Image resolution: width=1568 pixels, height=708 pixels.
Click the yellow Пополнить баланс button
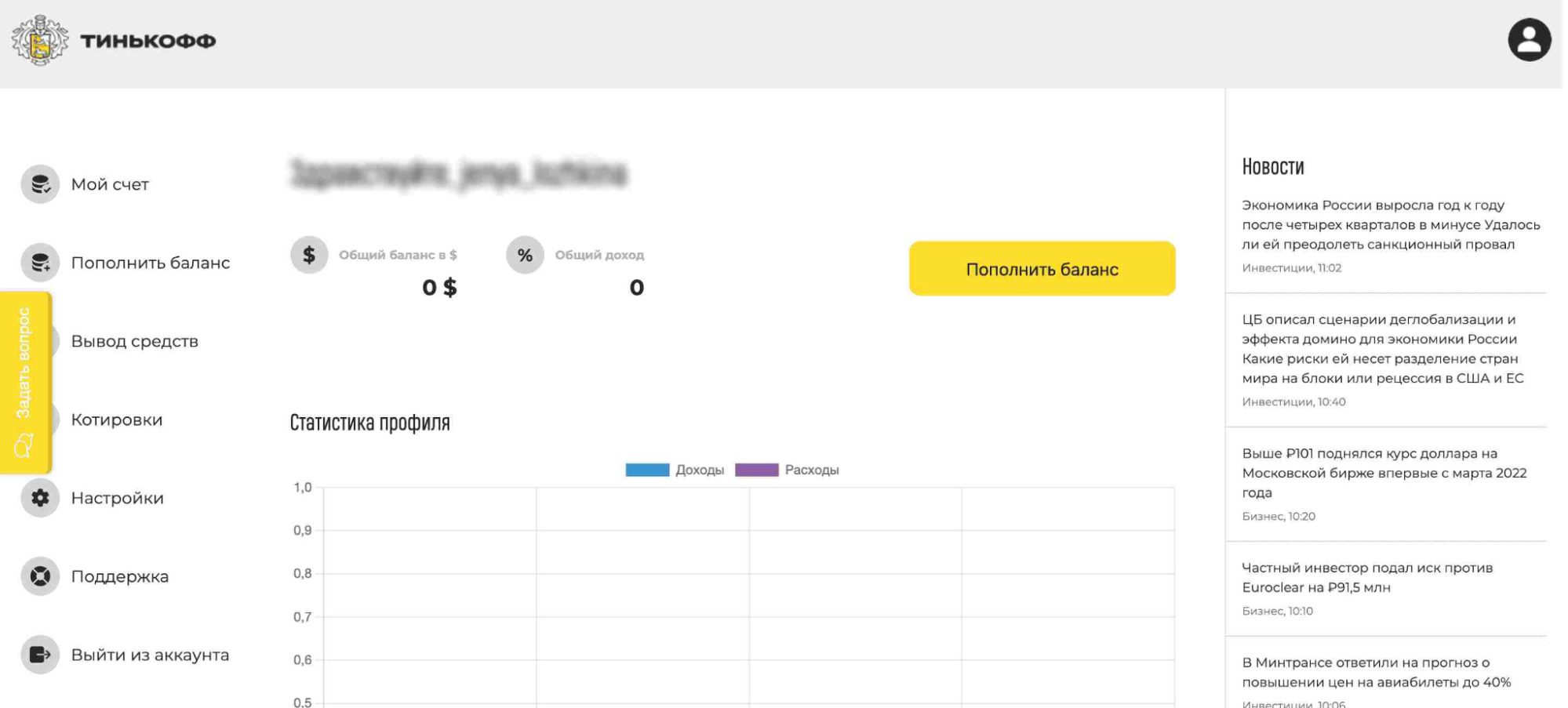pos(1042,269)
